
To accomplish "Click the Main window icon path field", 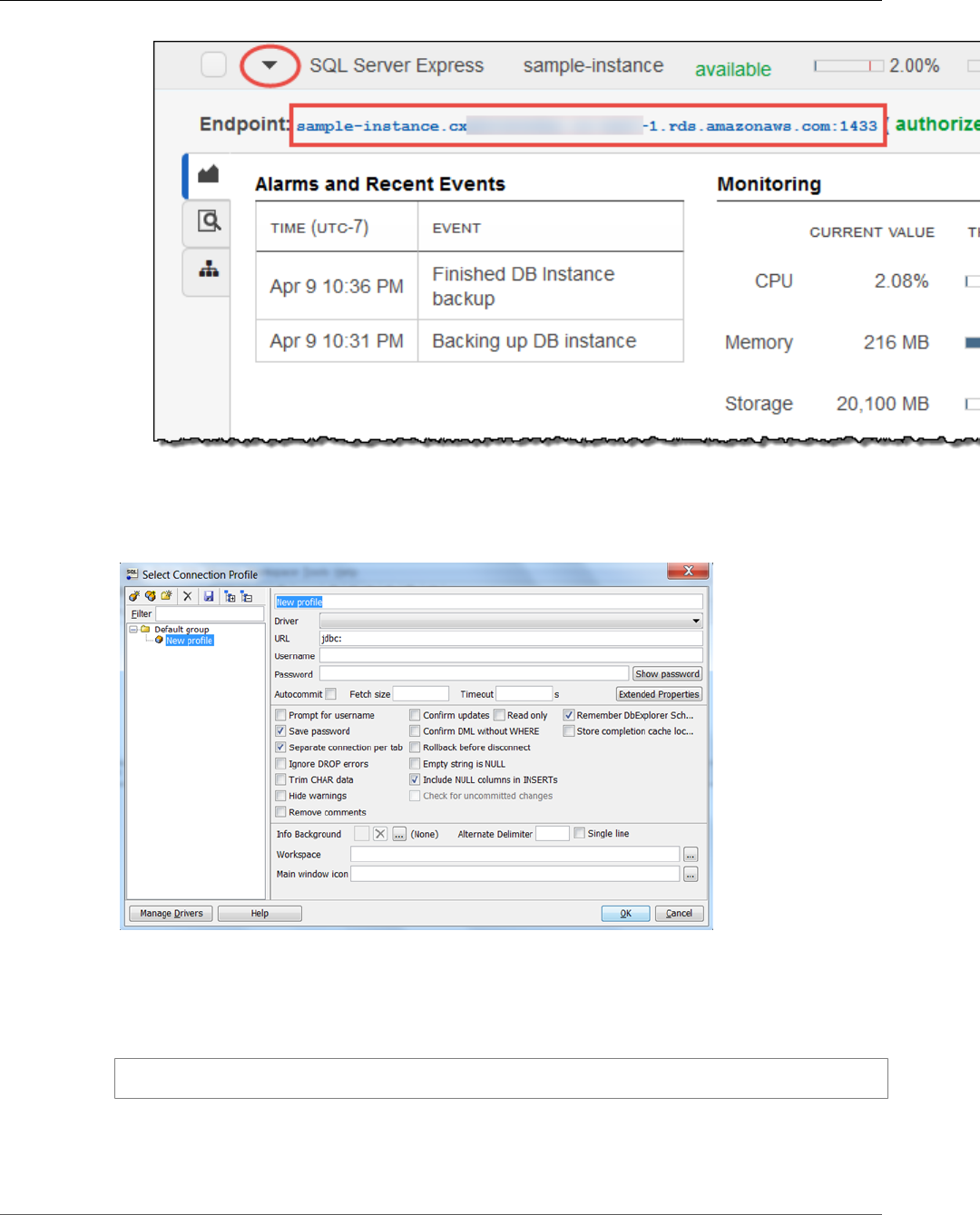I will click(514, 874).
